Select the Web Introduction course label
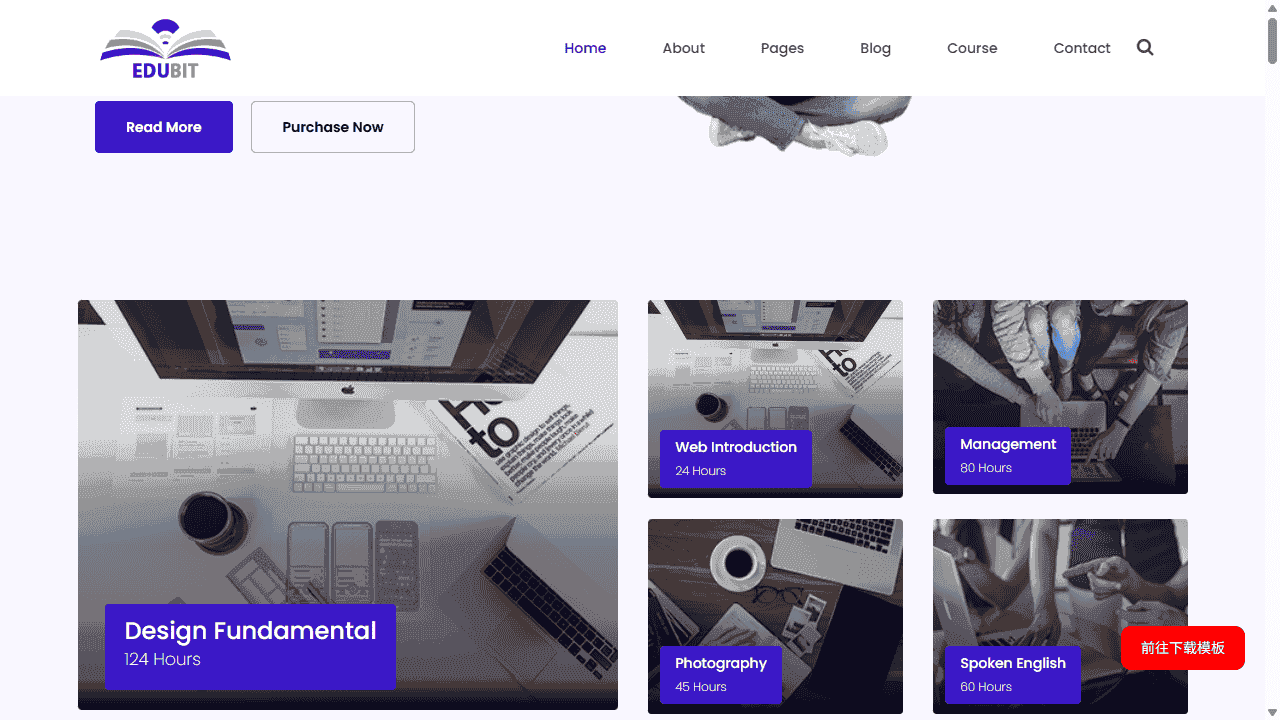This screenshot has height=720, width=1280. pos(735,458)
